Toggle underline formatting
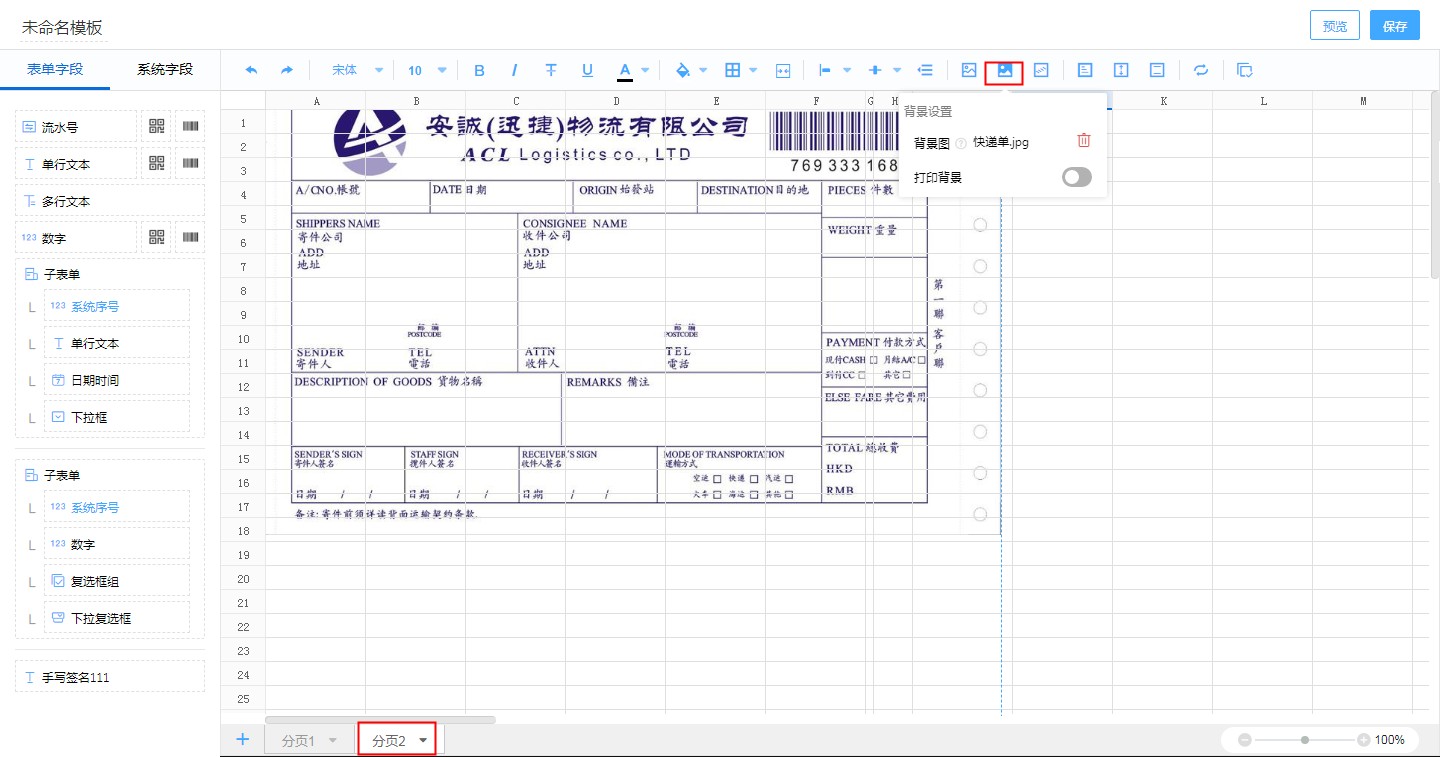Screen dimensions: 1440x757 (x=587, y=70)
